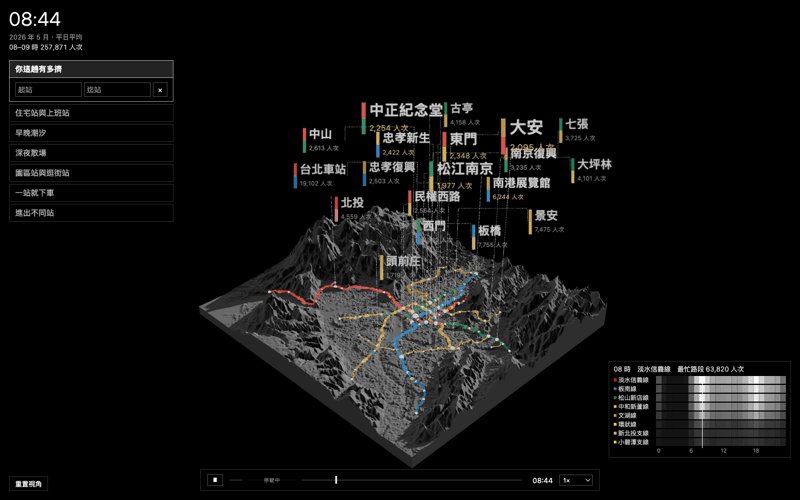Select the 環狀線 legend entry
The width and height of the screenshot is (800, 500).
tap(625, 424)
